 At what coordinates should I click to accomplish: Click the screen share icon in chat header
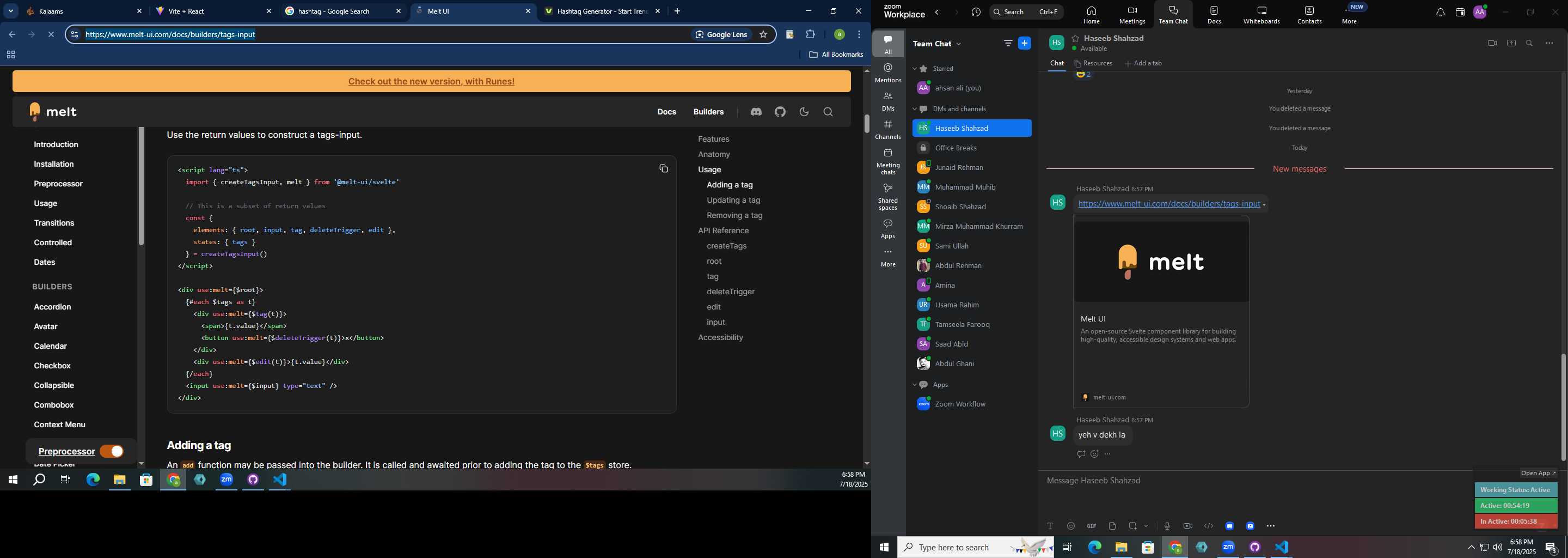(1511, 43)
